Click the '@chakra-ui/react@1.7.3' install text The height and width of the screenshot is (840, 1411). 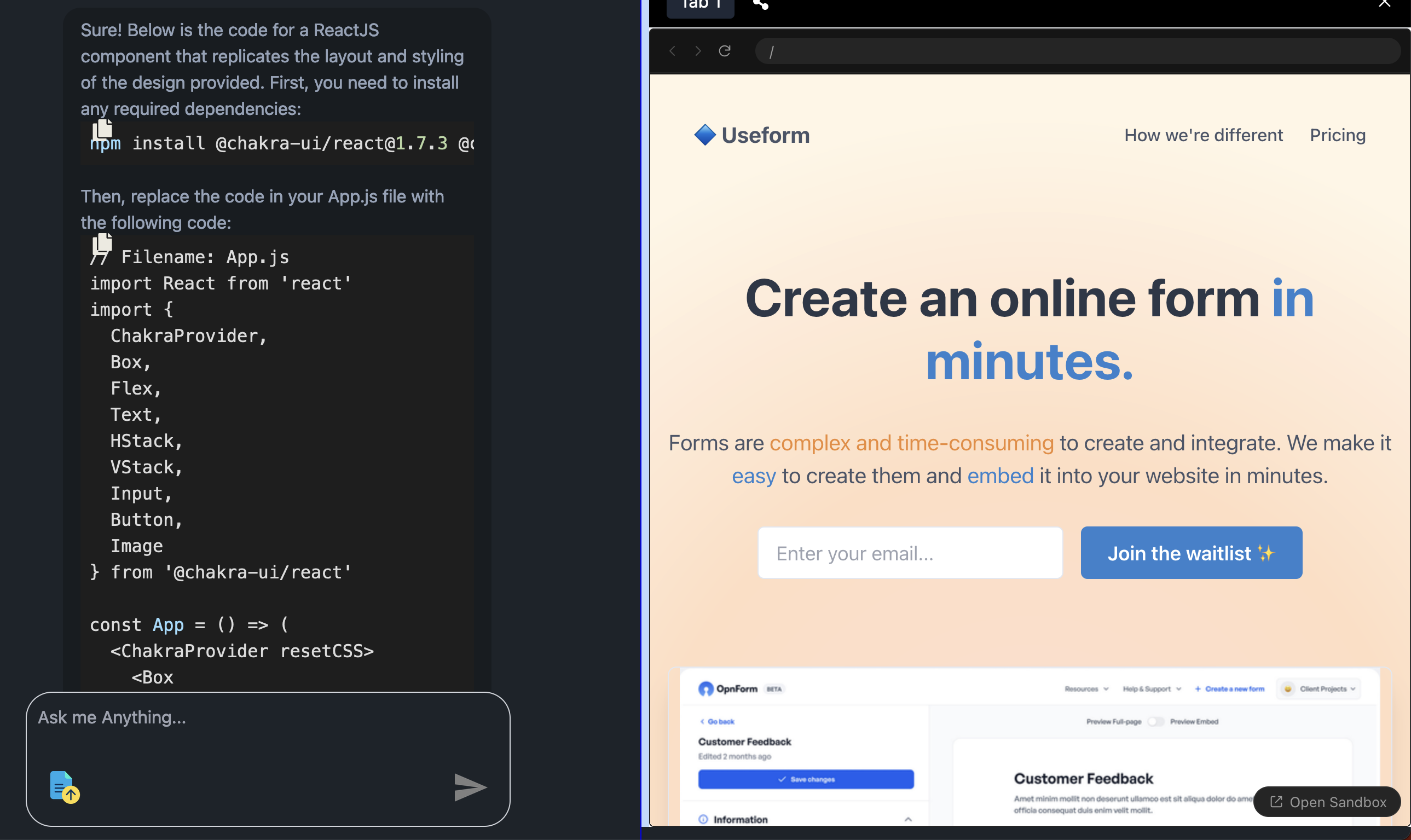[x=332, y=143]
